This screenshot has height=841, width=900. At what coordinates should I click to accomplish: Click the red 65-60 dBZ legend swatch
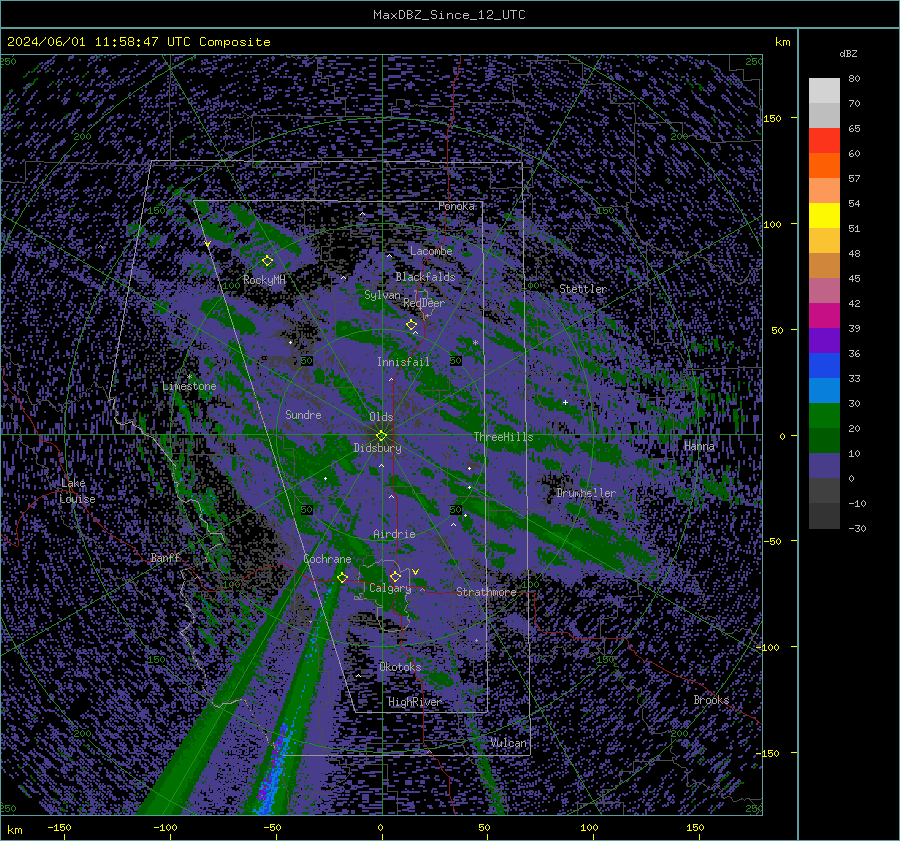[824, 141]
